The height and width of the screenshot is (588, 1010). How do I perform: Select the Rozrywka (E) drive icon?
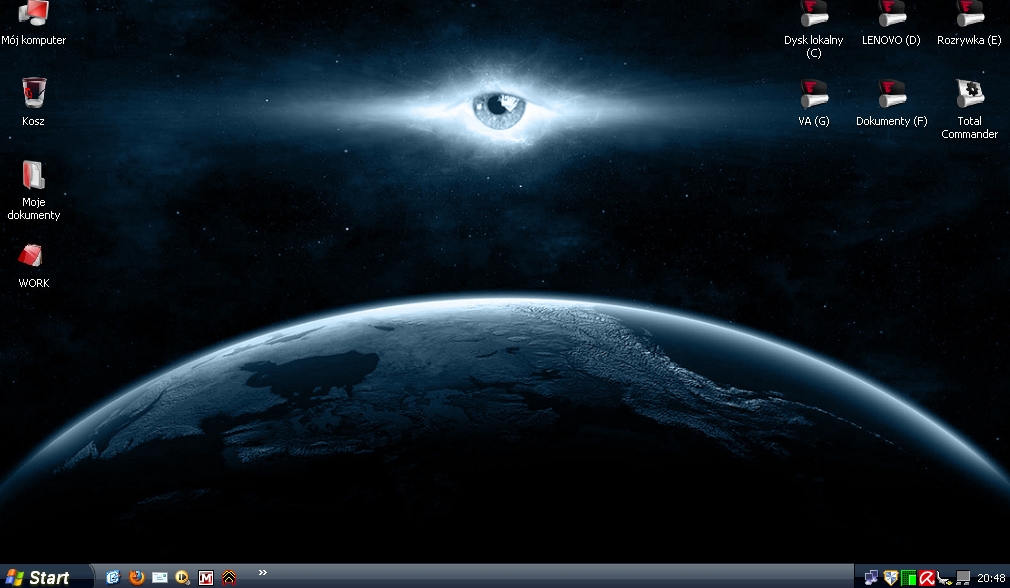pyautogui.click(x=969, y=23)
